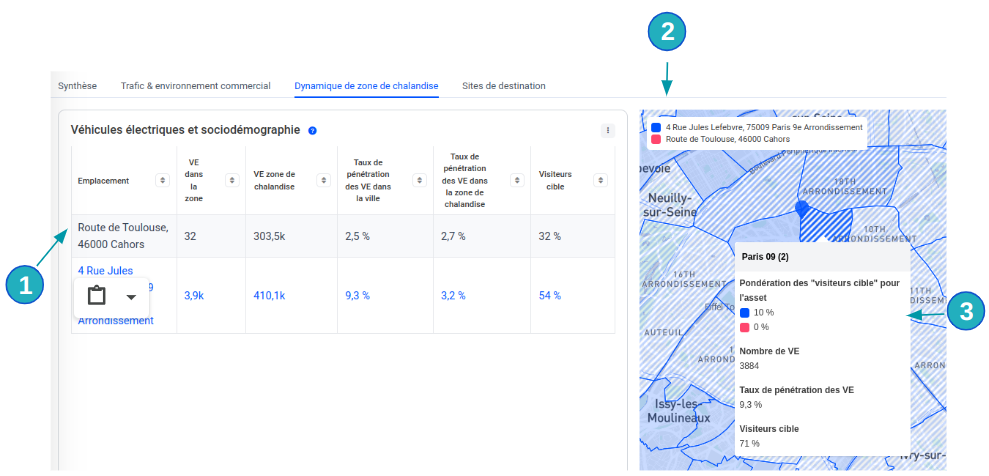
Task: Open the 4 Rue Jules Lefebvre location link
Action: point(105,270)
